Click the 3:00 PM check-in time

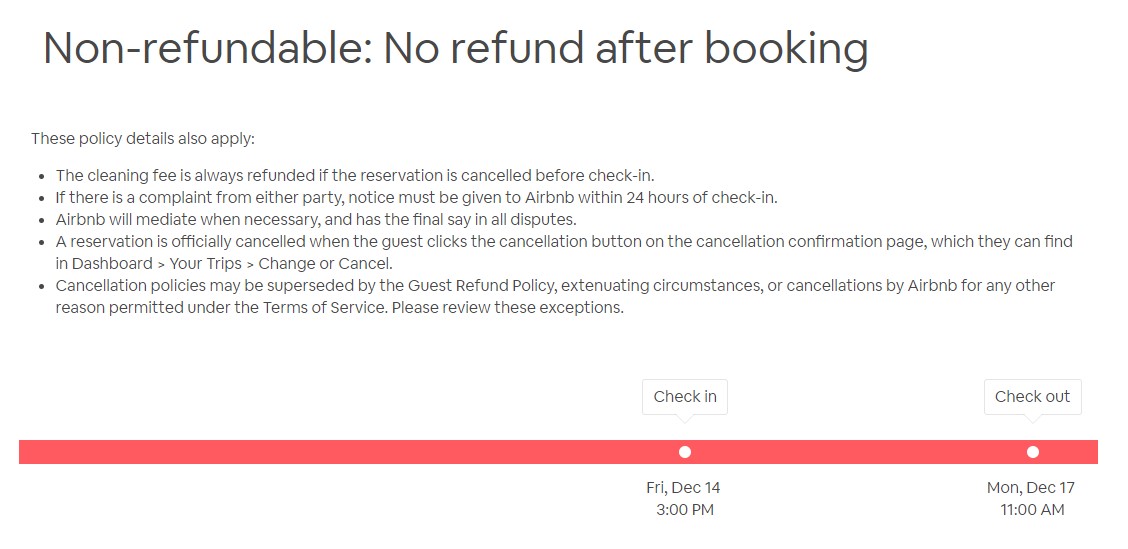pyautogui.click(x=683, y=510)
